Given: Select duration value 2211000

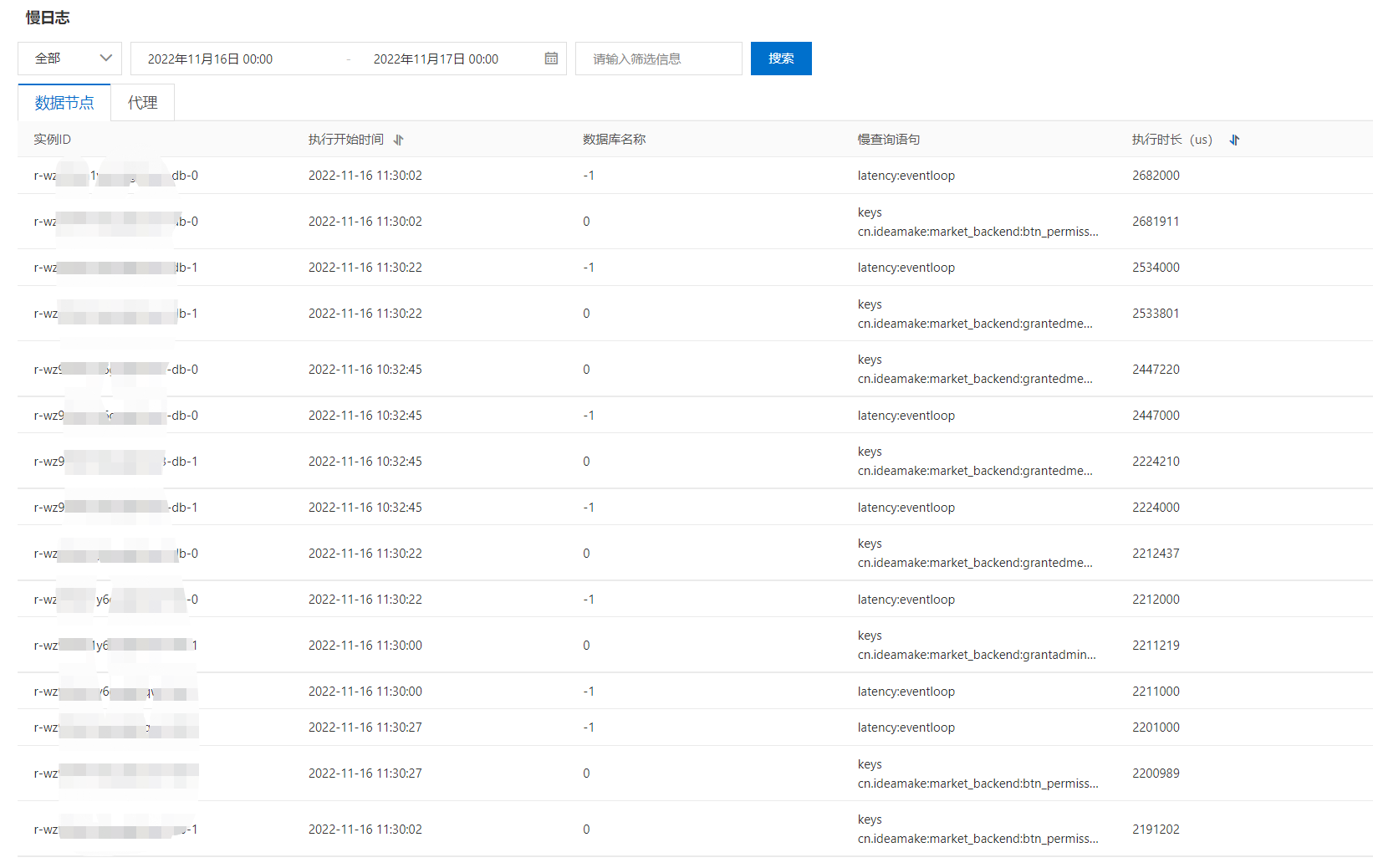Looking at the screenshot, I should pos(1156,692).
